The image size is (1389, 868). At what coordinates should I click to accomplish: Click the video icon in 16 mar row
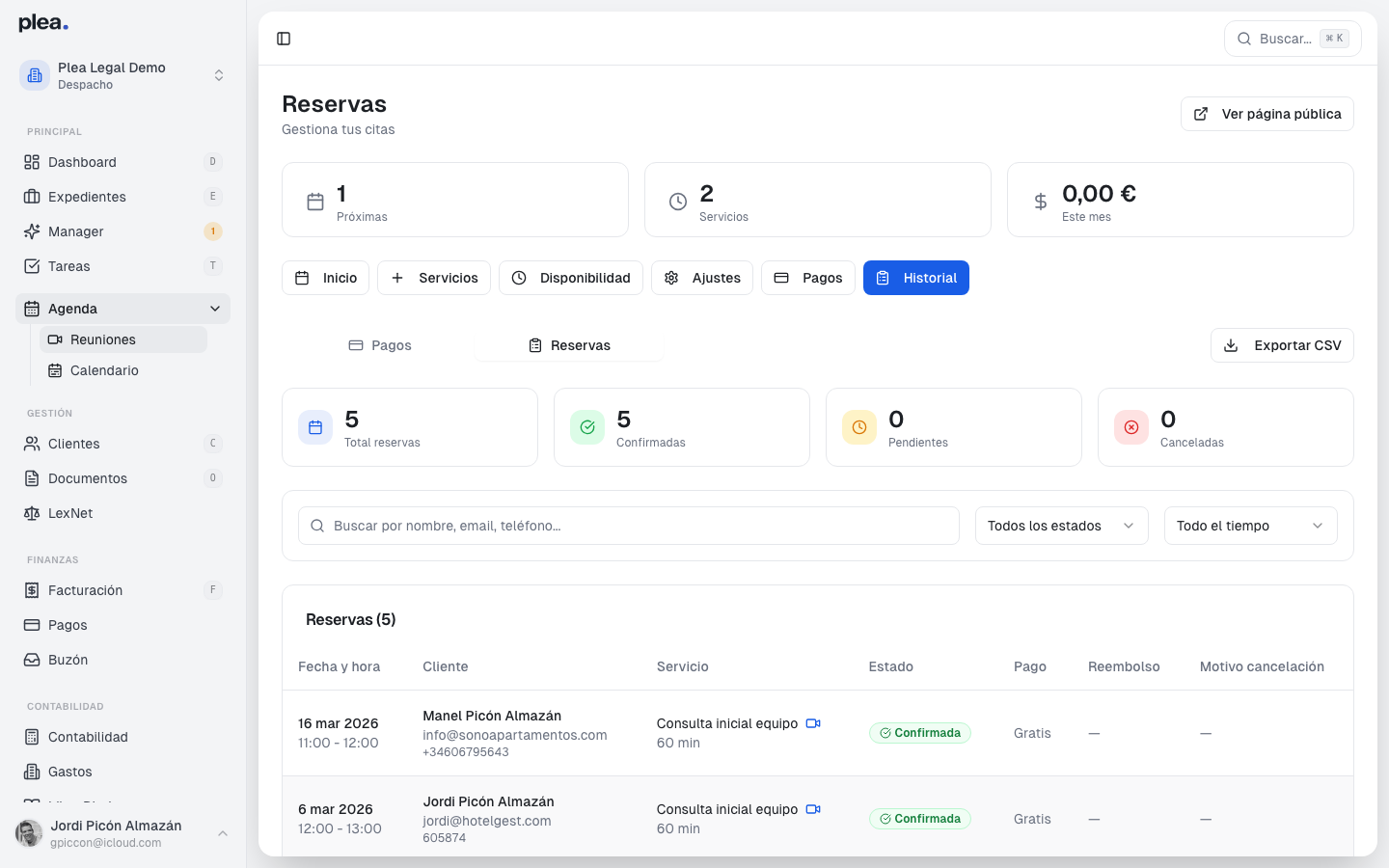[x=813, y=723]
